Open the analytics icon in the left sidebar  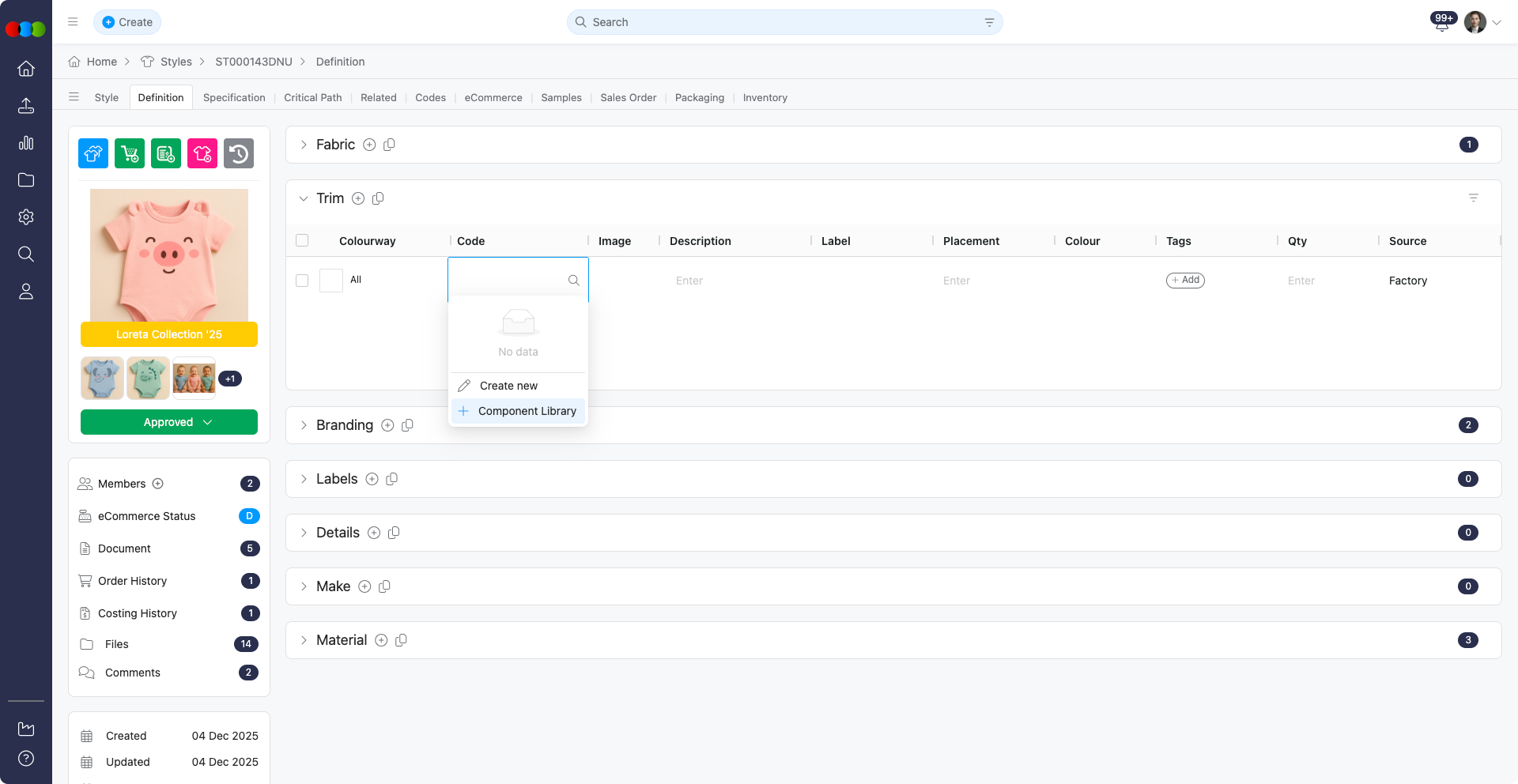26,143
